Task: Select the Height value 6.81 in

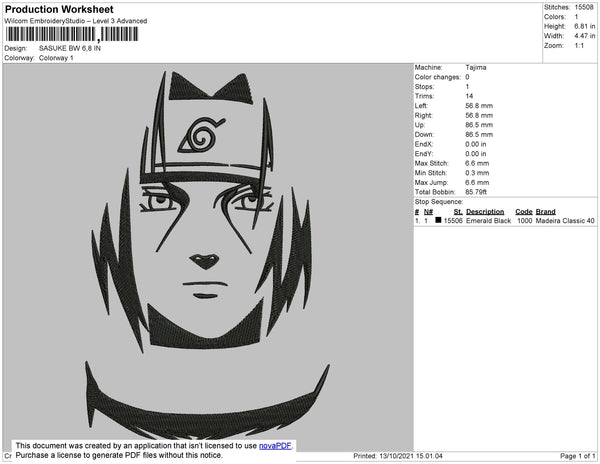Action: click(585, 26)
